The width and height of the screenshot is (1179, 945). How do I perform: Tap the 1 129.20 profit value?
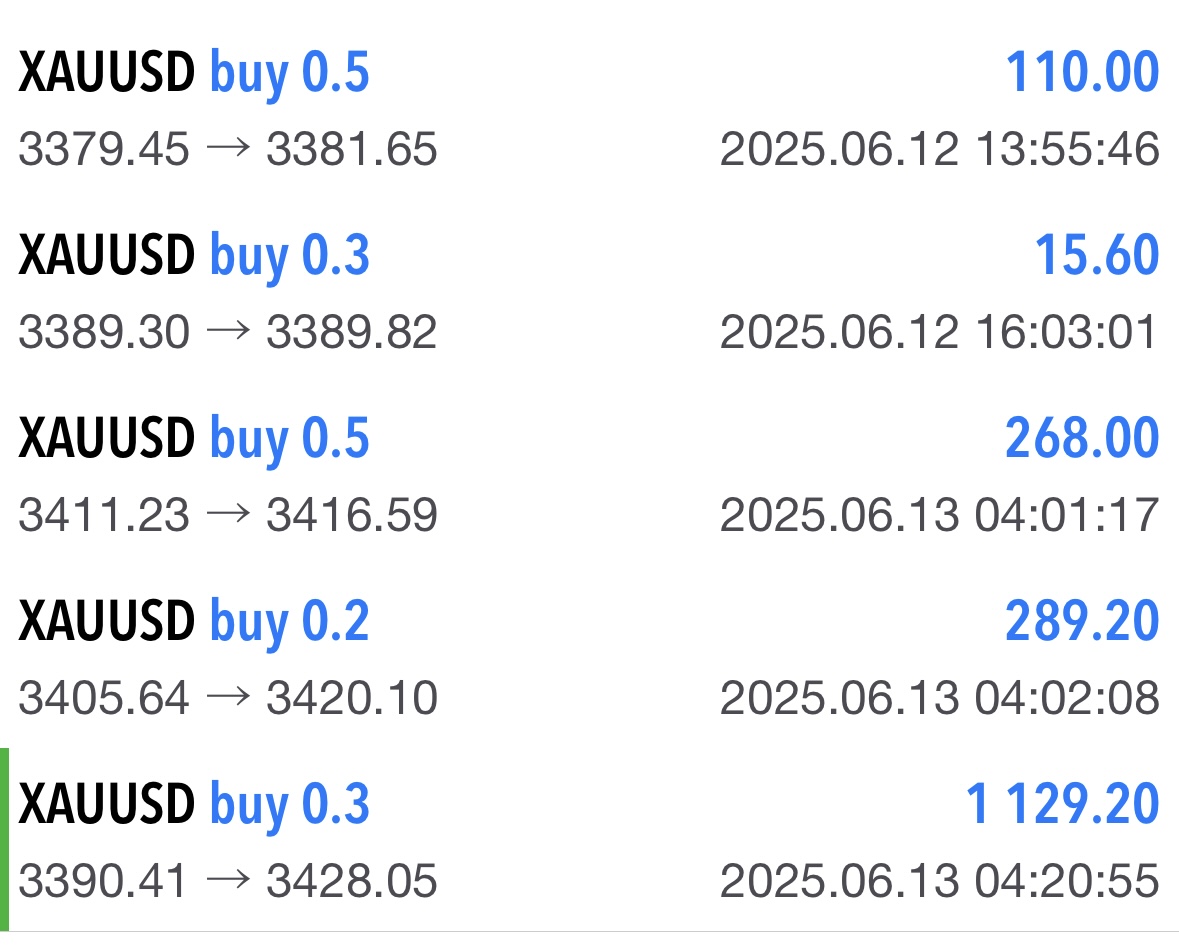[1062, 805]
